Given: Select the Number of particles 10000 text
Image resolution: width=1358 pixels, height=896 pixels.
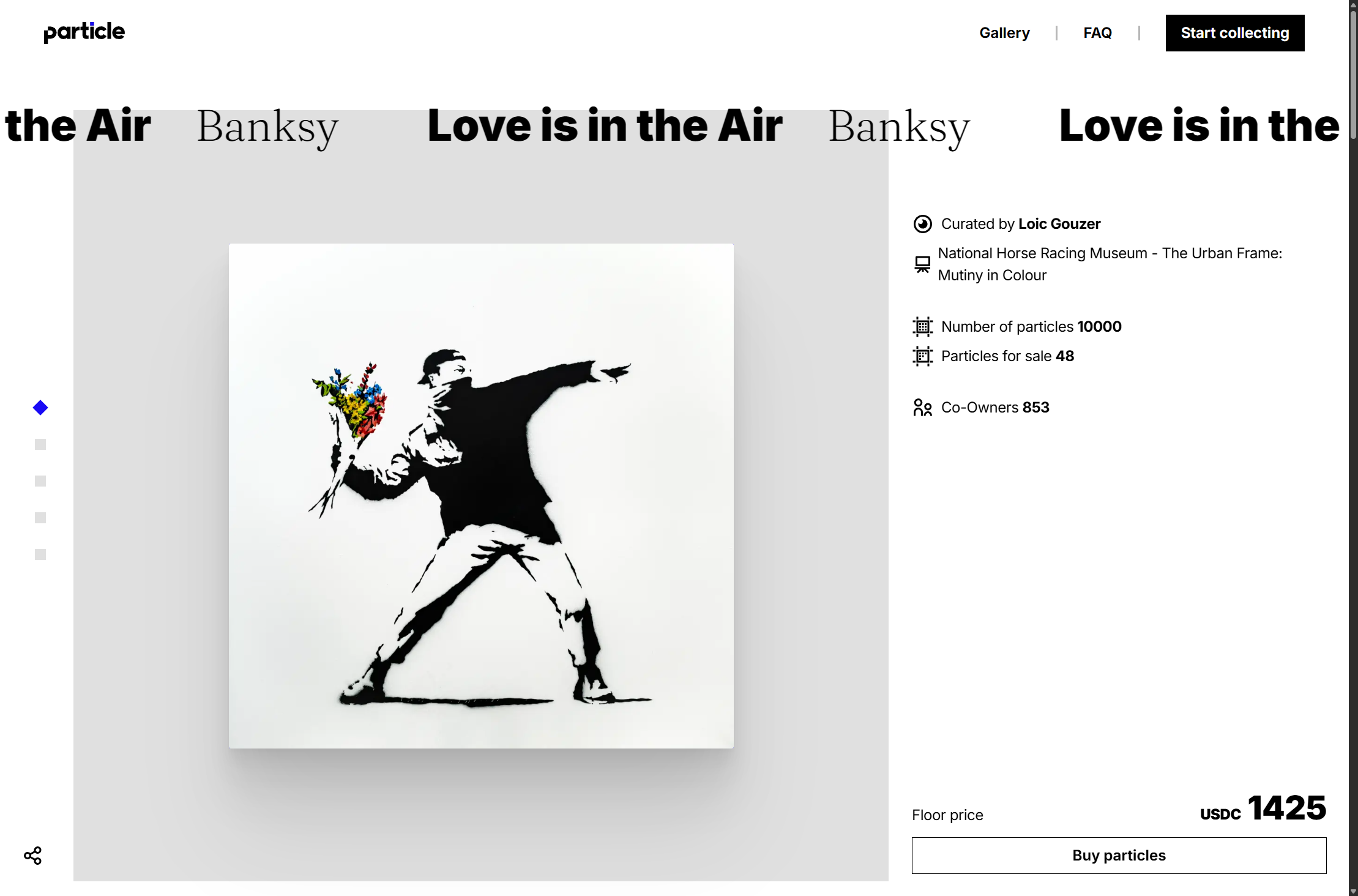Looking at the screenshot, I should tap(1031, 327).
